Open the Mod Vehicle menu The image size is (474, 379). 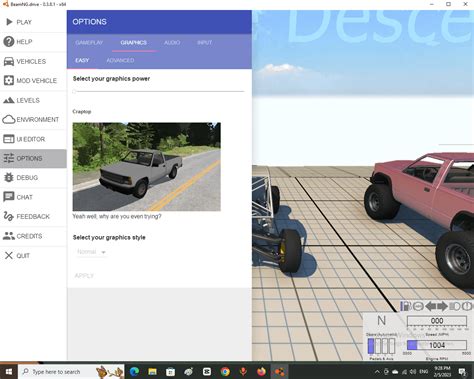pos(33,81)
